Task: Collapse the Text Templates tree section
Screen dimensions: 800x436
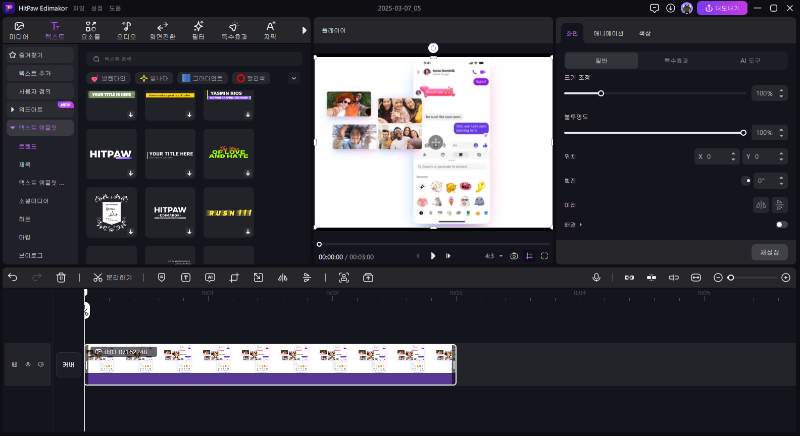Action: click(x=12, y=127)
